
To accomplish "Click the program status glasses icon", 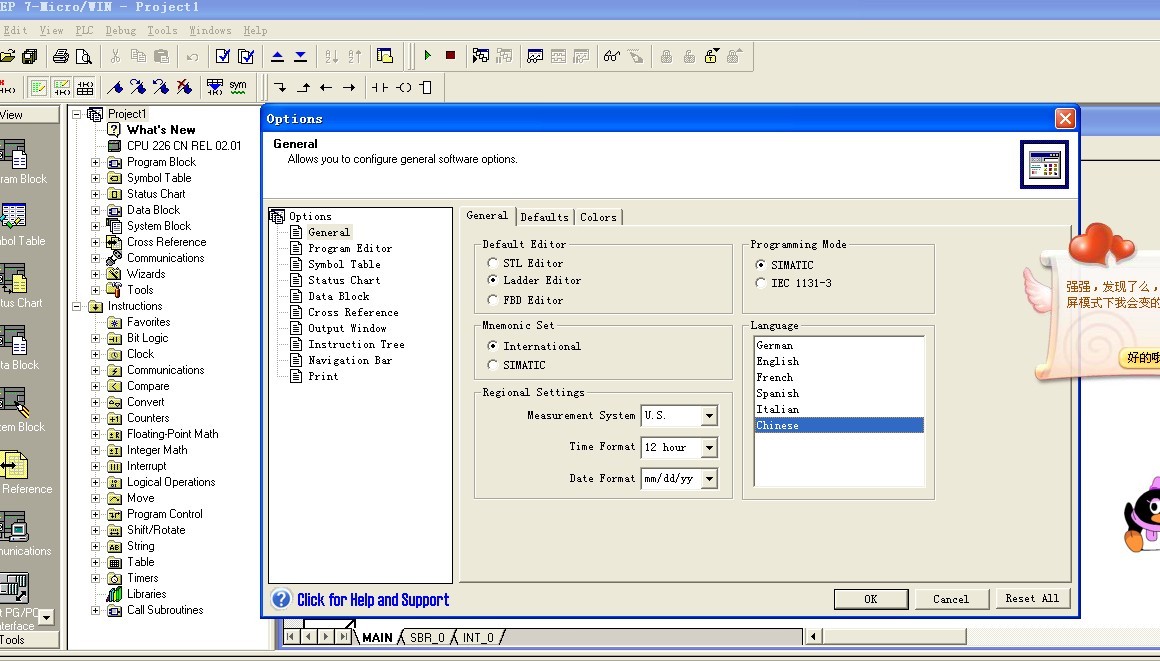I will click(612, 56).
